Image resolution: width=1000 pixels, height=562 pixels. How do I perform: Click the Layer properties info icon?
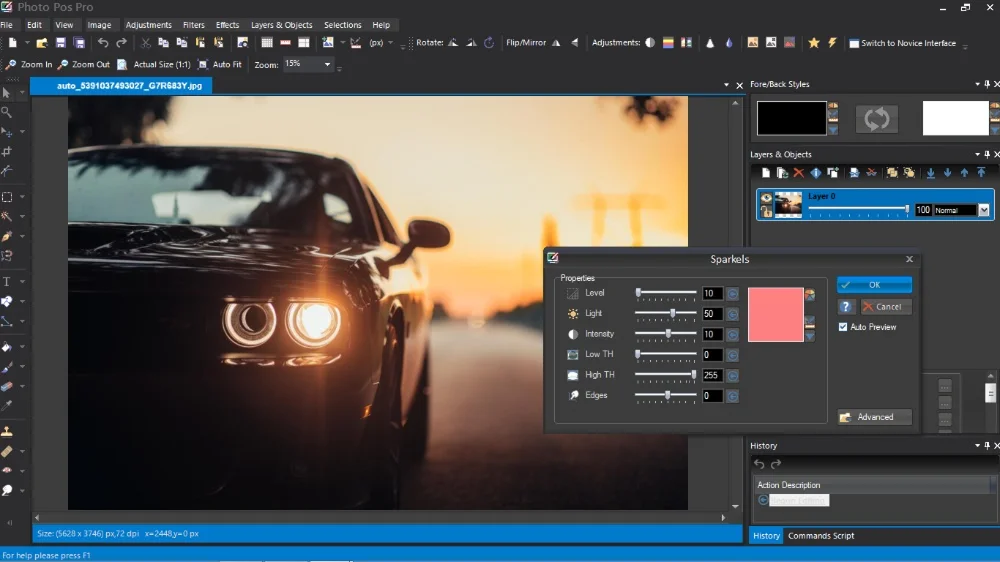pyautogui.click(x=815, y=173)
